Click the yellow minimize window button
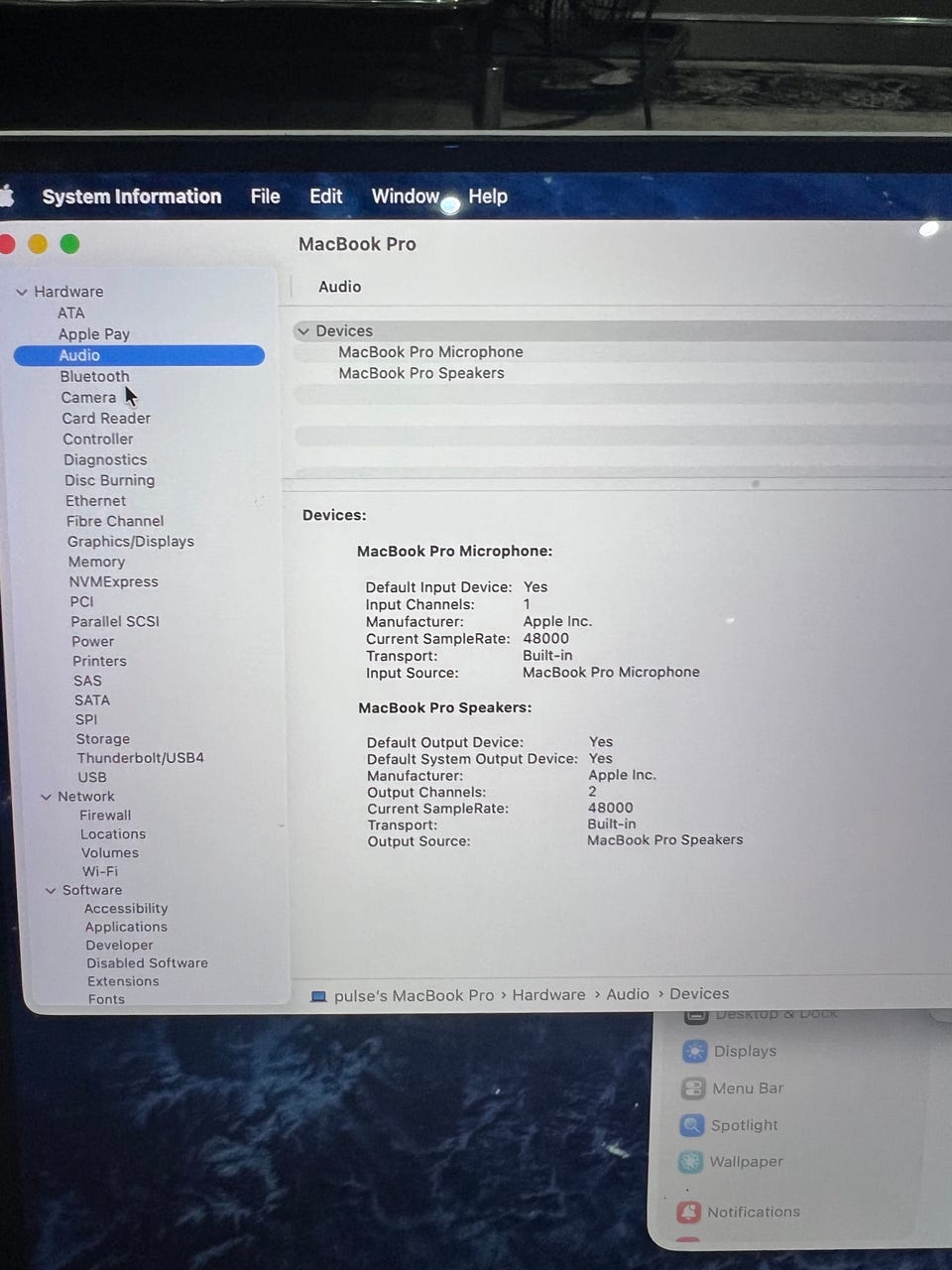The height and width of the screenshot is (1270, 952). [38, 244]
